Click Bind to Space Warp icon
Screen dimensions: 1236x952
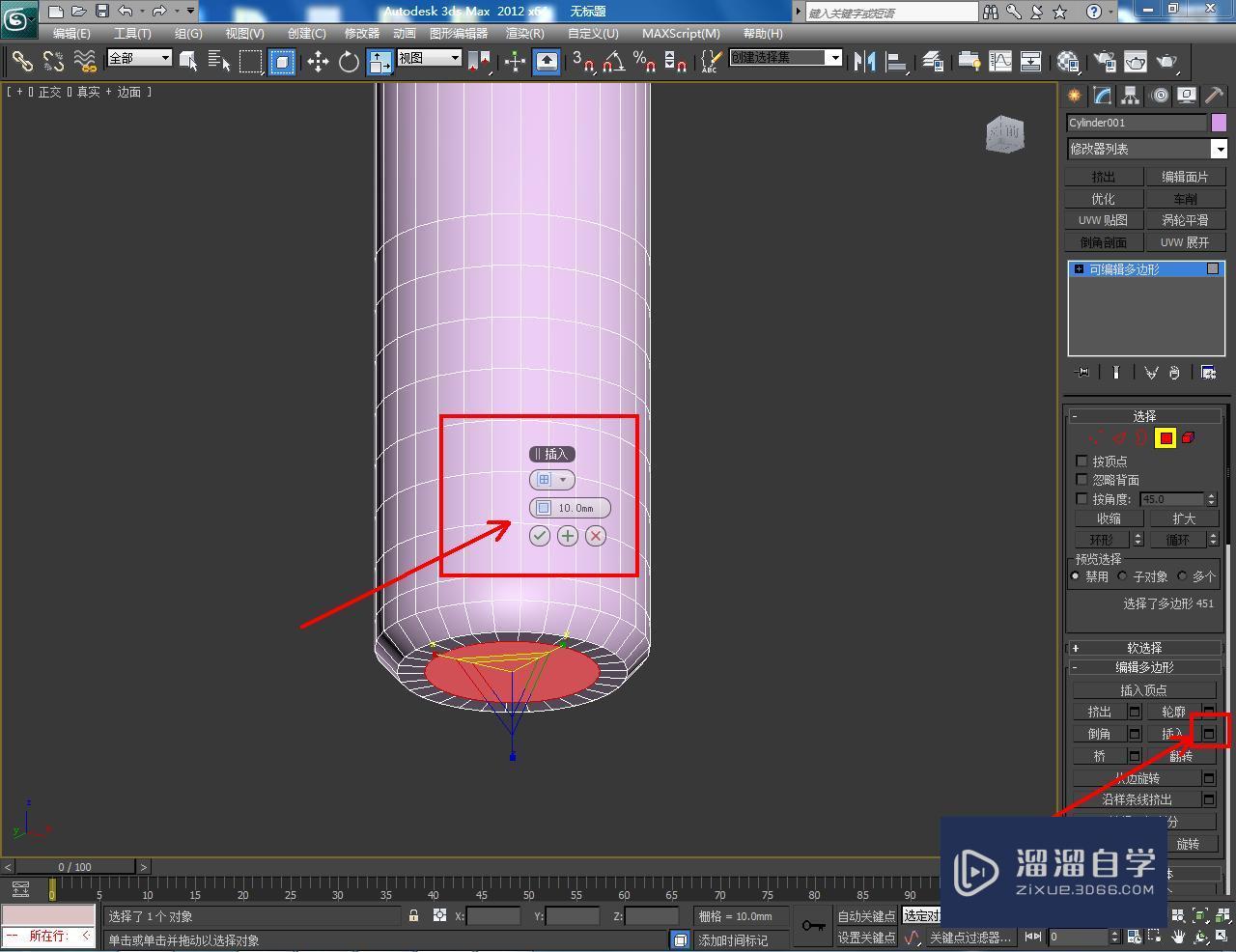click(x=85, y=62)
